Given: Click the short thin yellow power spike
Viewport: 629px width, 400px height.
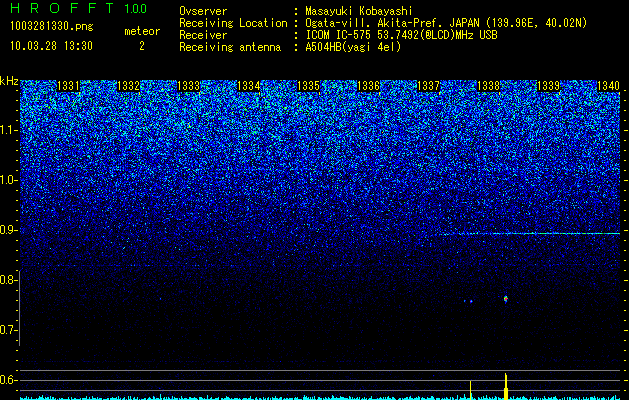Looking at the screenshot, I should (471, 390).
